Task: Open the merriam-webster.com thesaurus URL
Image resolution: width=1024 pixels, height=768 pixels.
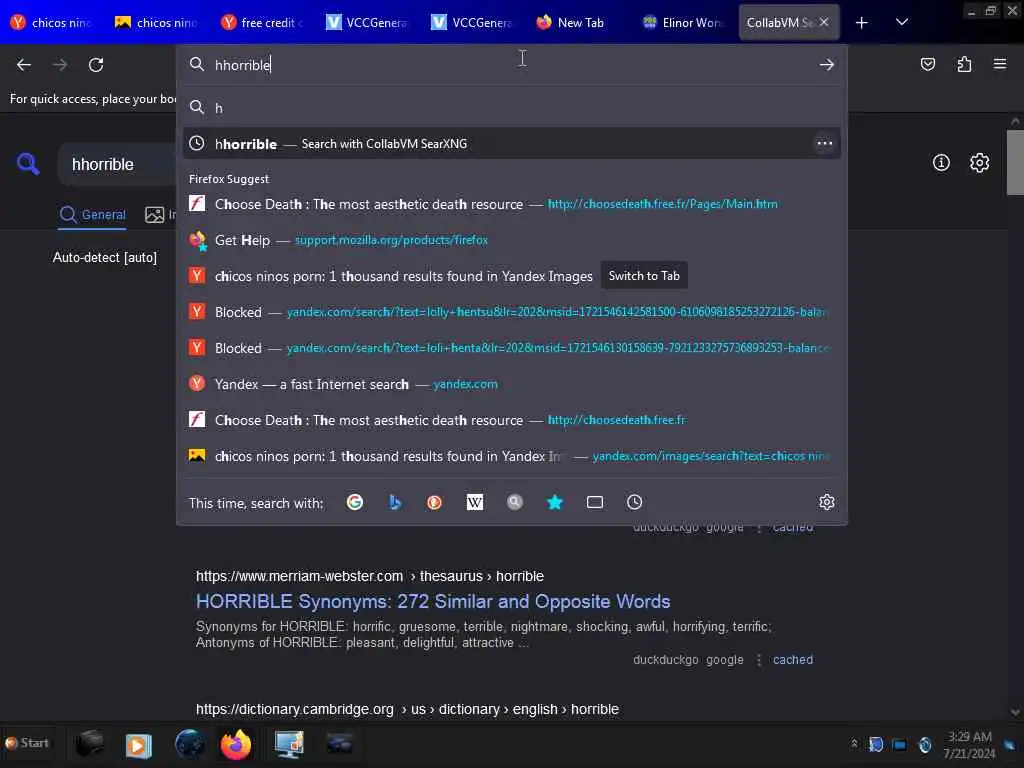Action: tap(370, 576)
